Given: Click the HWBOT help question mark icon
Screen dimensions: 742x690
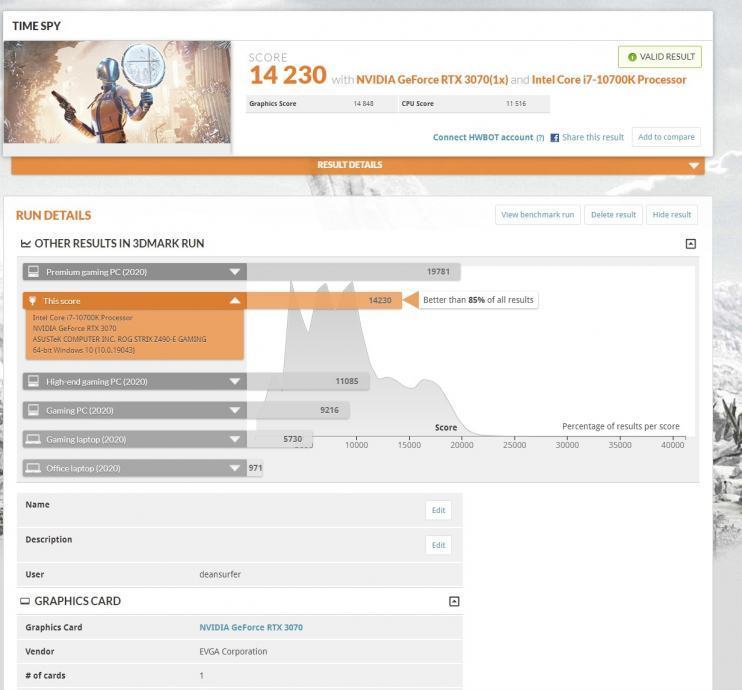Looking at the screenshot, I should coord(540,138).
